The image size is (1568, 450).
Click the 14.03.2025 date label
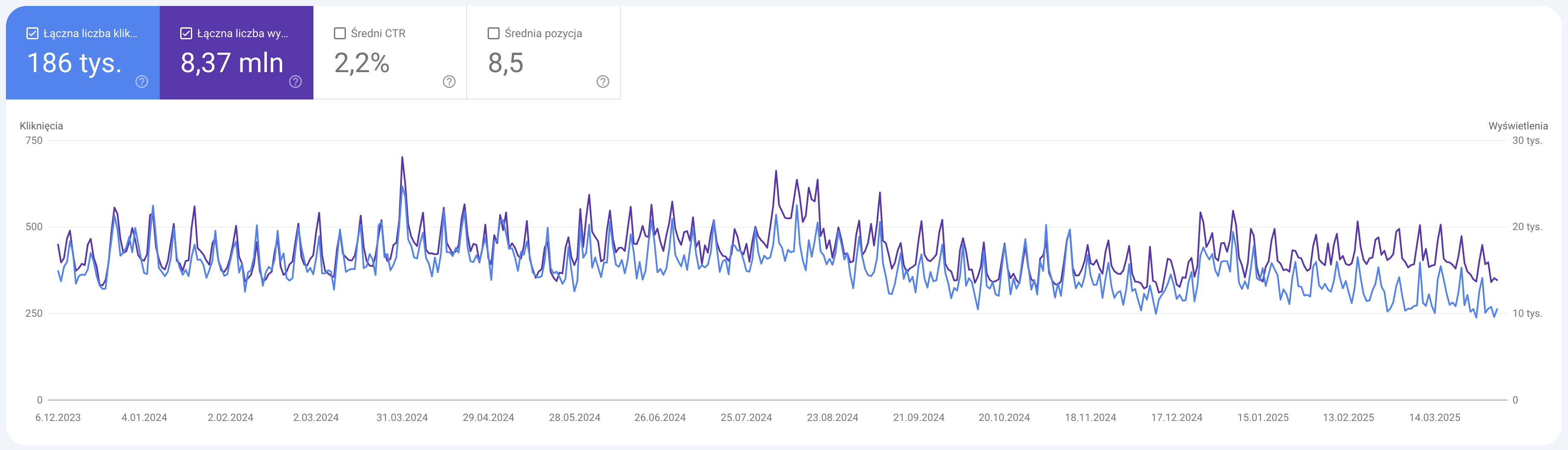coord(1434,418)
